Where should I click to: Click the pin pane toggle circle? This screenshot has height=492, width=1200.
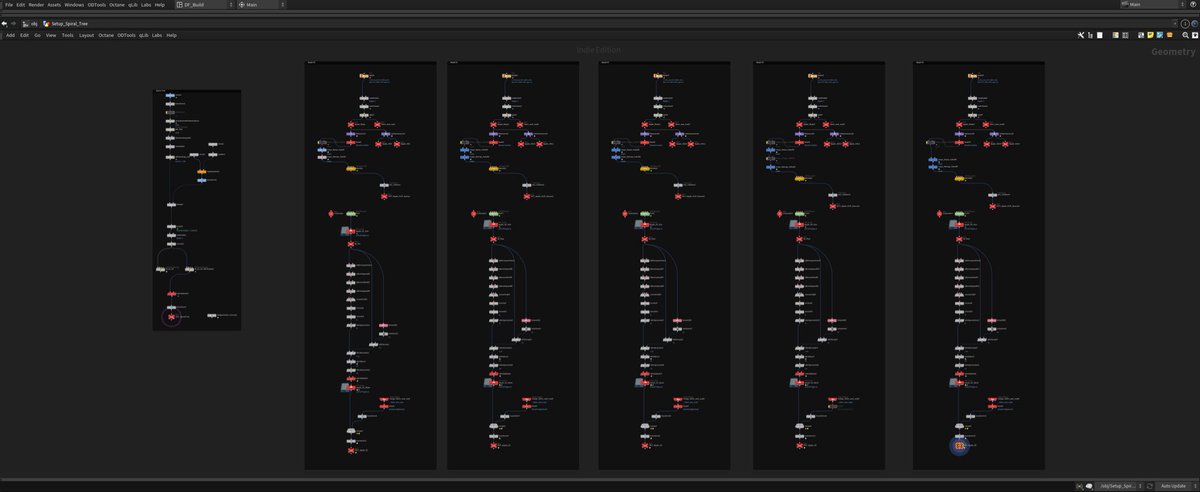pos(1185,23)
